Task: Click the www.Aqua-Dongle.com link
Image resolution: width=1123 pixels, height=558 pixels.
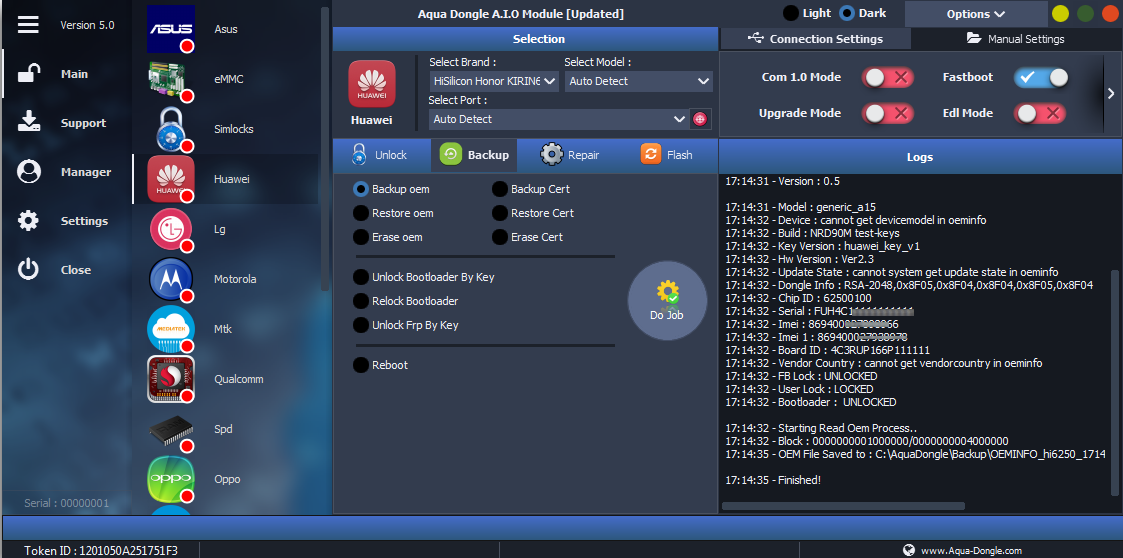Action: (971, 551)
